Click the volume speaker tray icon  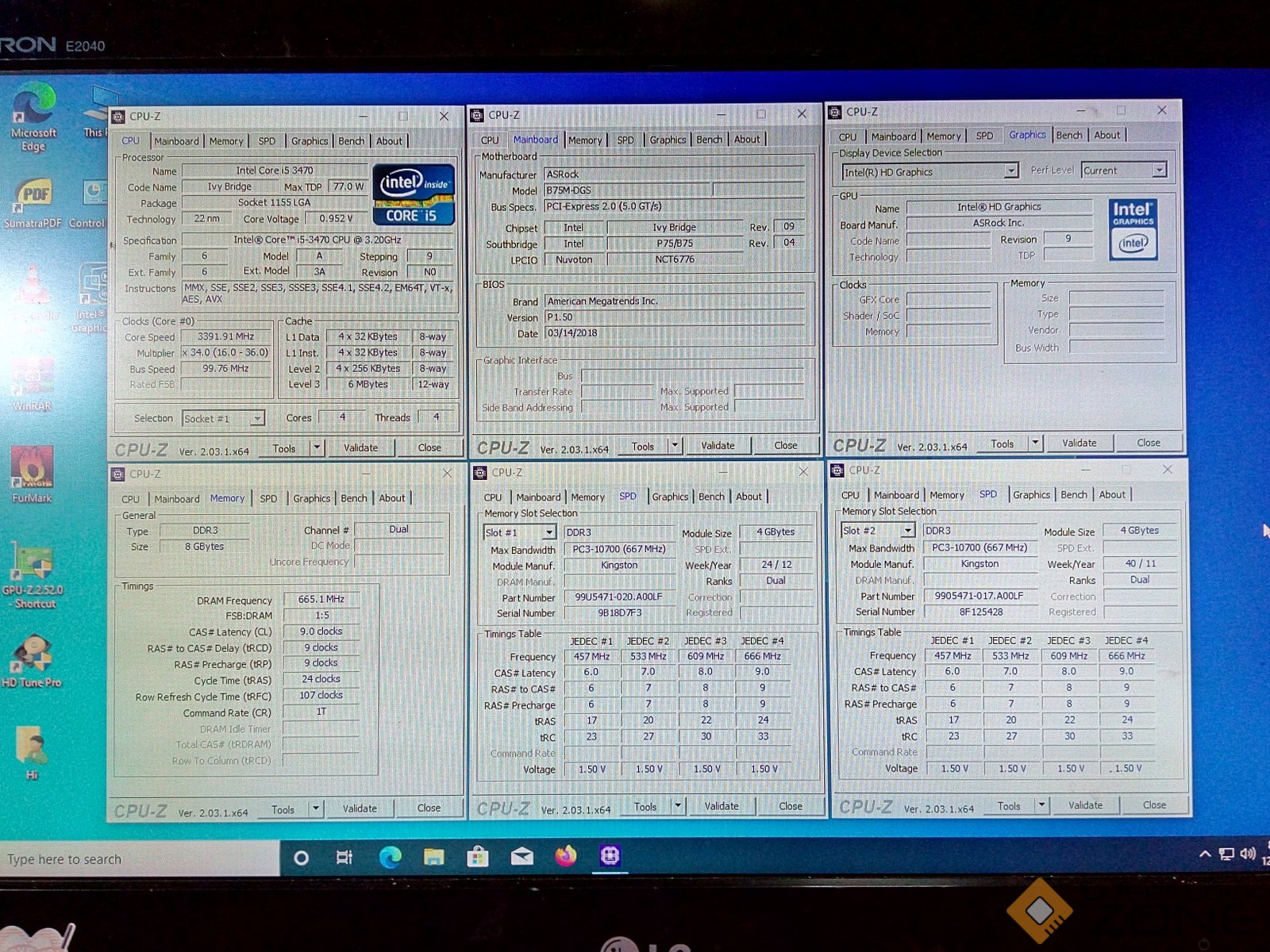(1247, 854)
